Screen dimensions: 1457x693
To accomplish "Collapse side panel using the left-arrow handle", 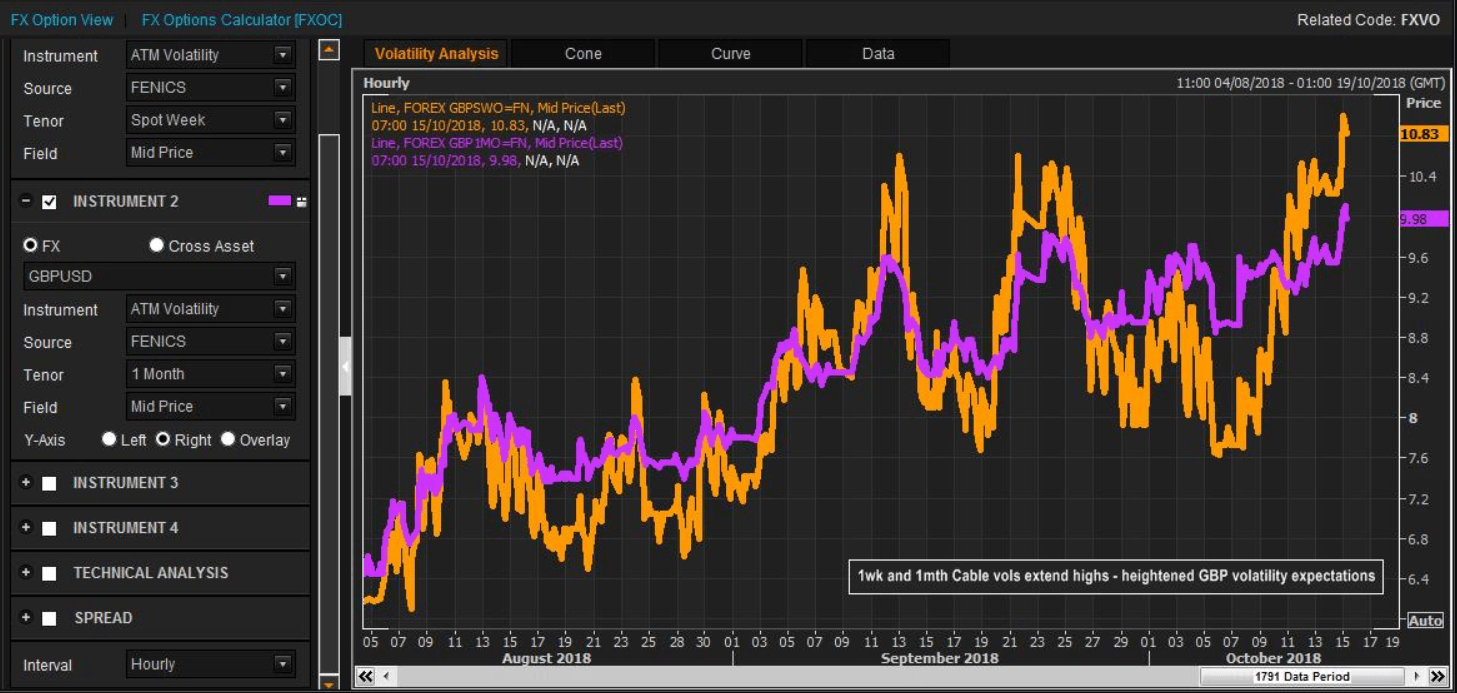I will click(x=345, y=367).
